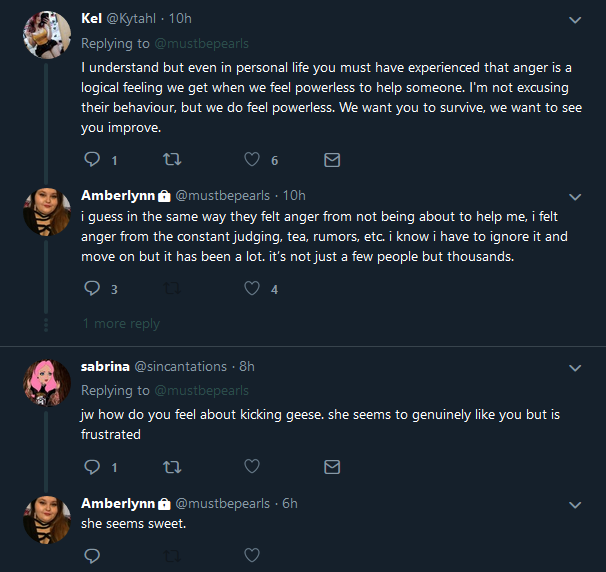This screenshot has width=606, height=572.
Task: Reply to sabrina's kicking geese tweet
Action: [92, 467]
